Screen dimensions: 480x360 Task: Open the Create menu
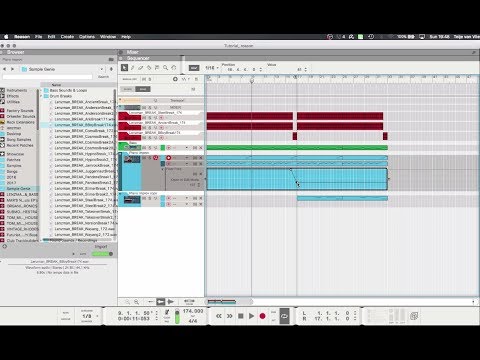67,37
